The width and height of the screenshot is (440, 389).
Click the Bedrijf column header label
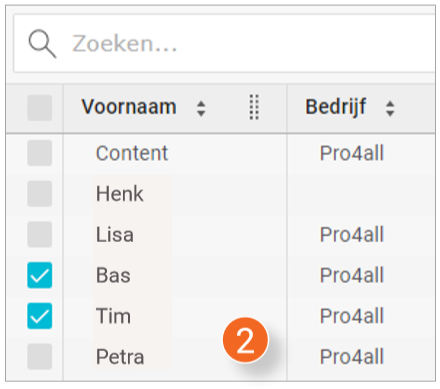click(336, 107)
